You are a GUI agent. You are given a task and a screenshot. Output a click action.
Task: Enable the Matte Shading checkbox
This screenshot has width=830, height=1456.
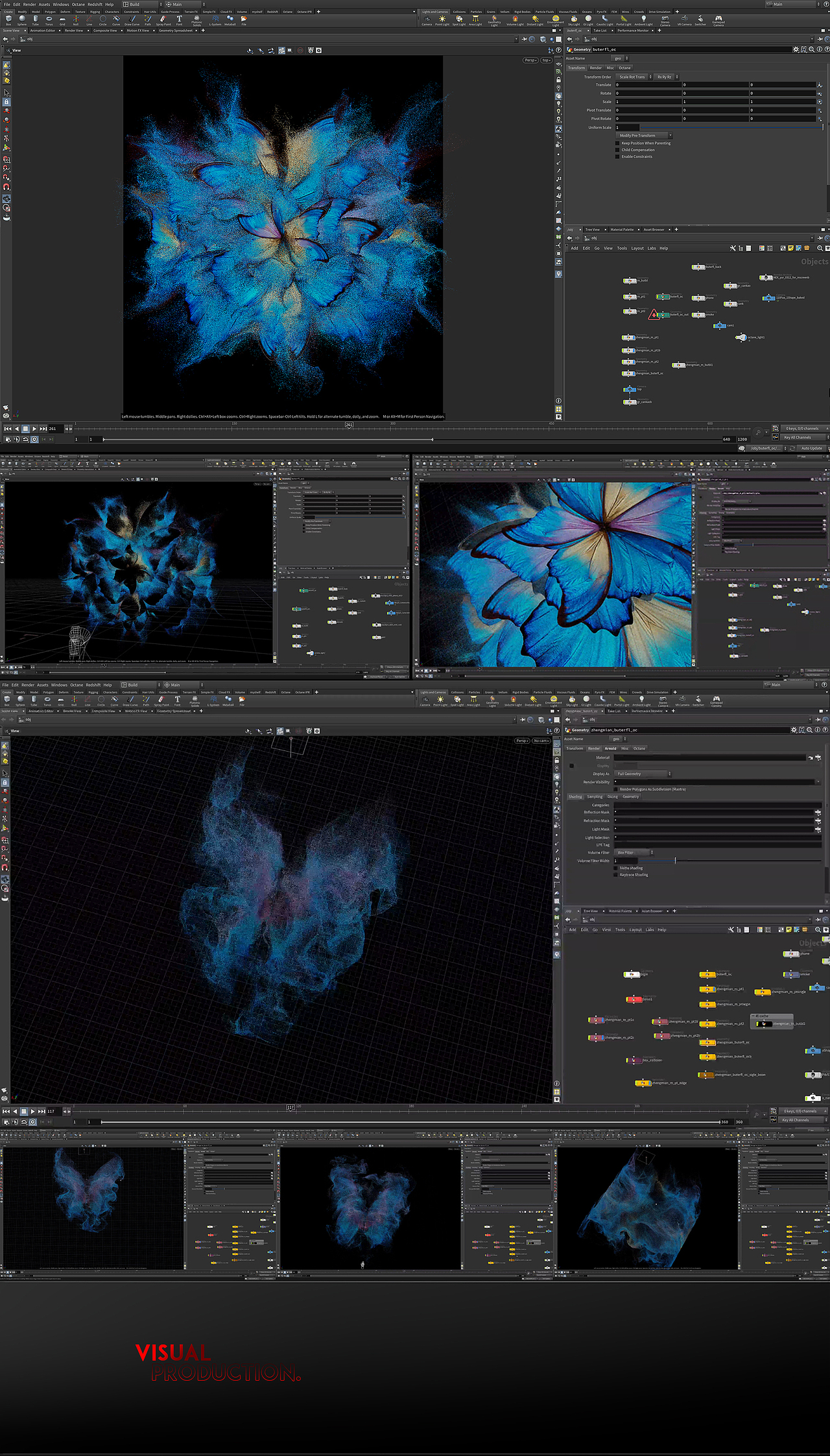point(615,868)
